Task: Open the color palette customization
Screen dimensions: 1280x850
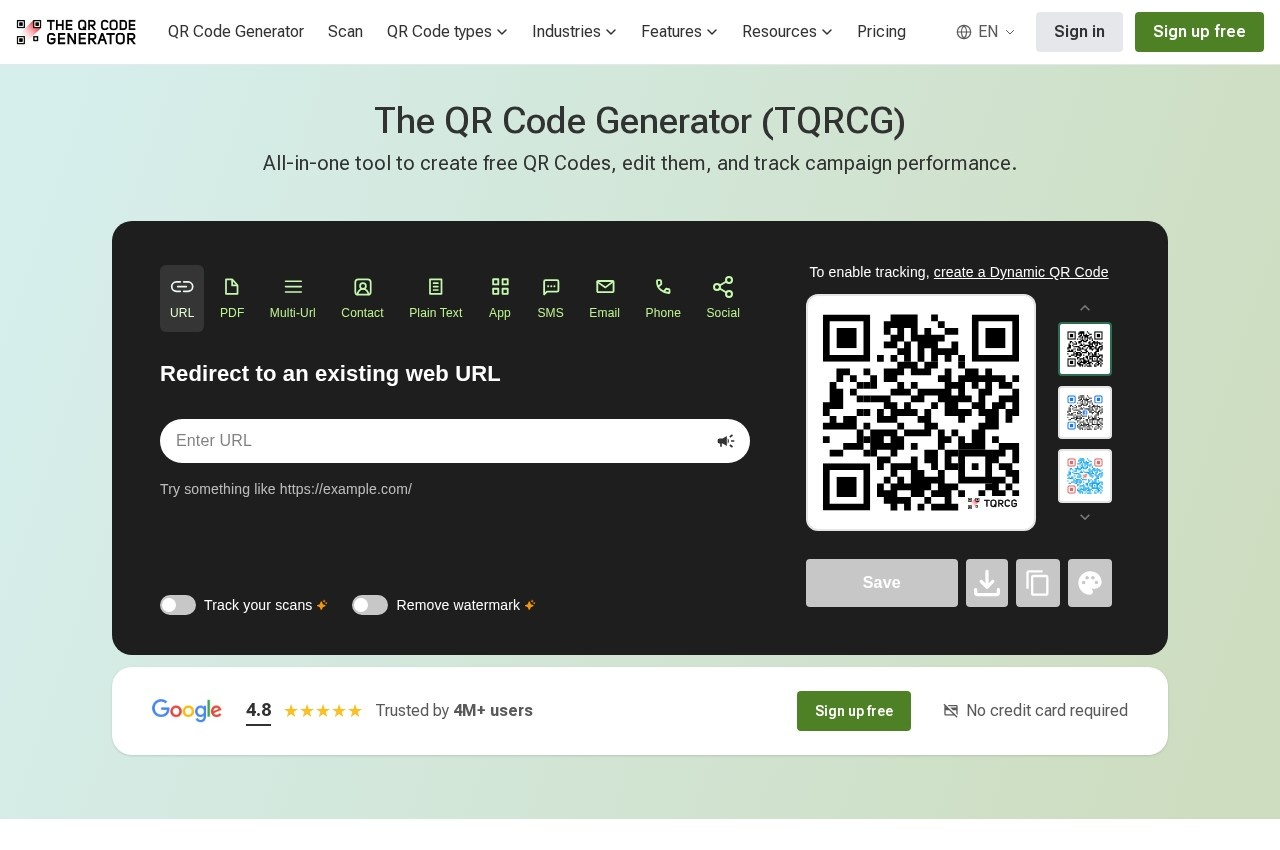Action: click(1090, 583)
